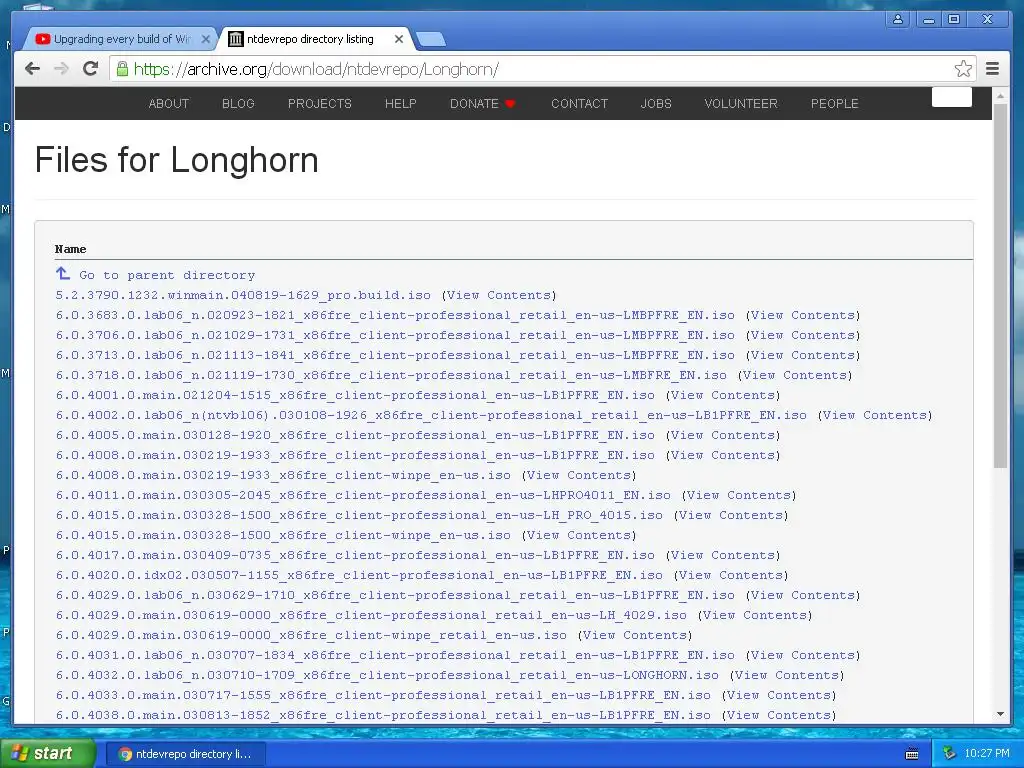Download the 6.0.4031.0 lab06_n iso
1024x768 pixels.
[x=395, y=655]
